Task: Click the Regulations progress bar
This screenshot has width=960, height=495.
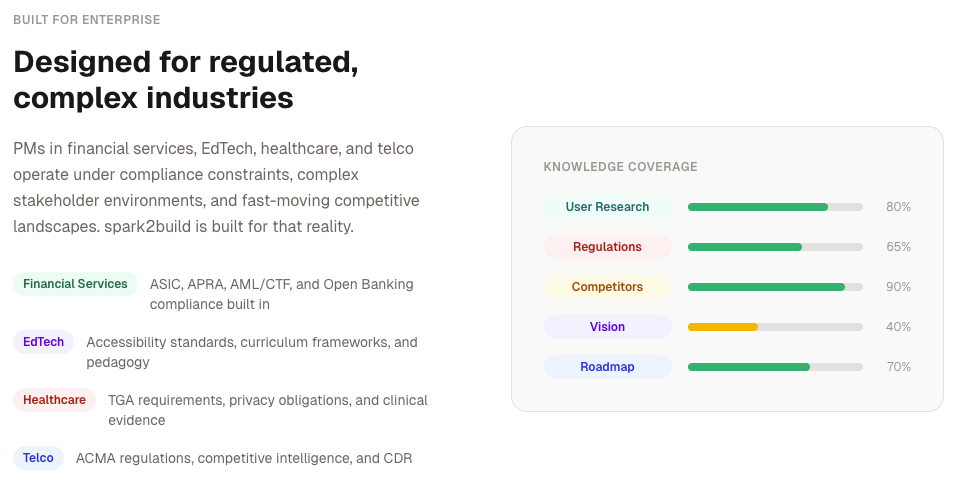Action: click(775, 247)
